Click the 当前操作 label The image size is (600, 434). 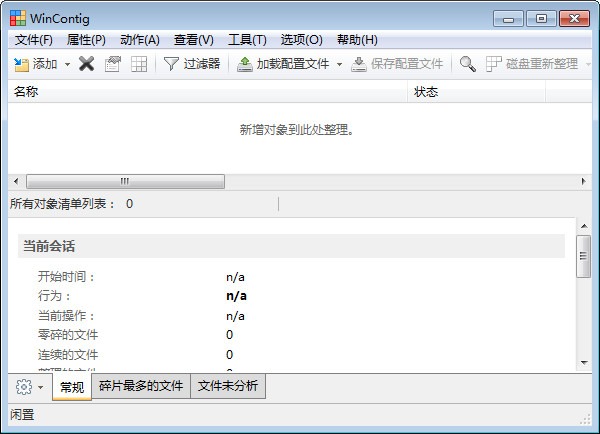[66, 316]
